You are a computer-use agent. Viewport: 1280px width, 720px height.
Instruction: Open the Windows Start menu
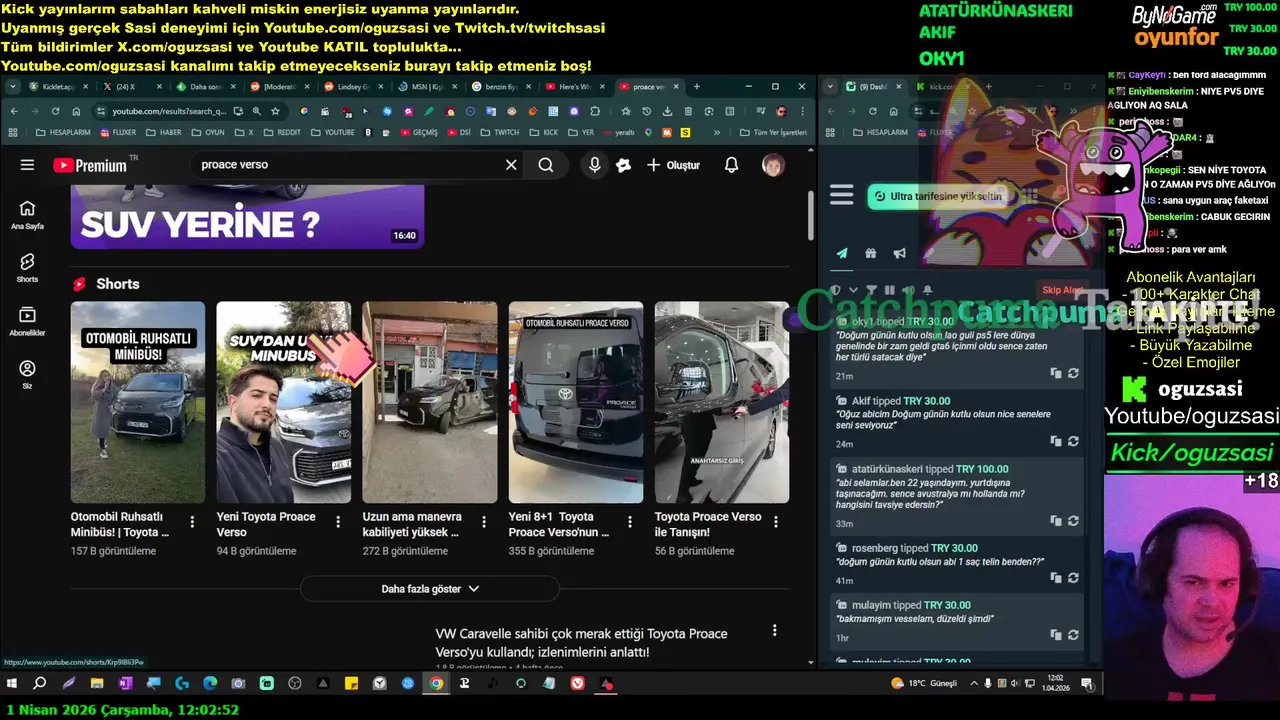(x=12, y=684)
